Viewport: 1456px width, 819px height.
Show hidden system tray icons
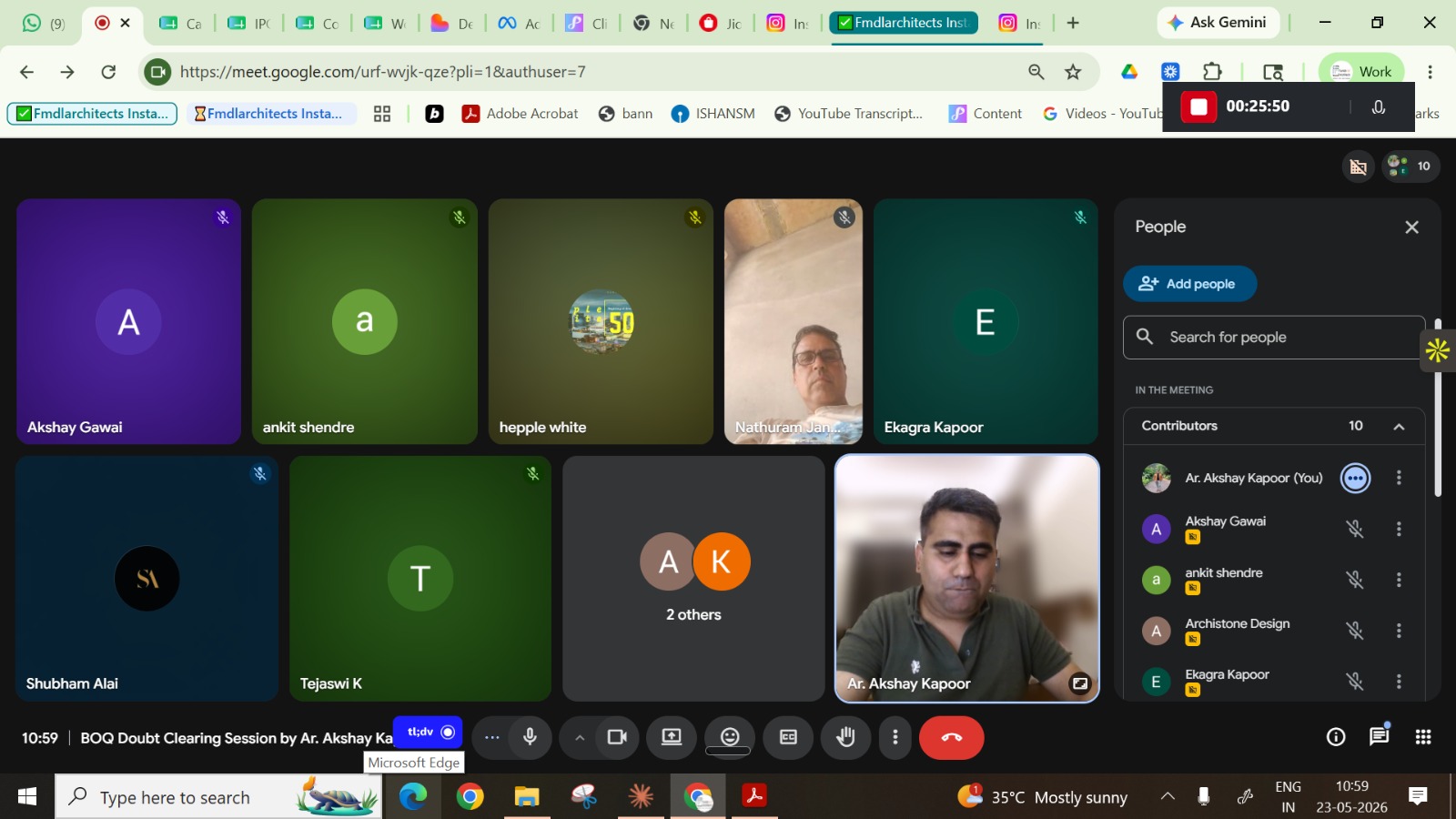tap(1168, 797)
